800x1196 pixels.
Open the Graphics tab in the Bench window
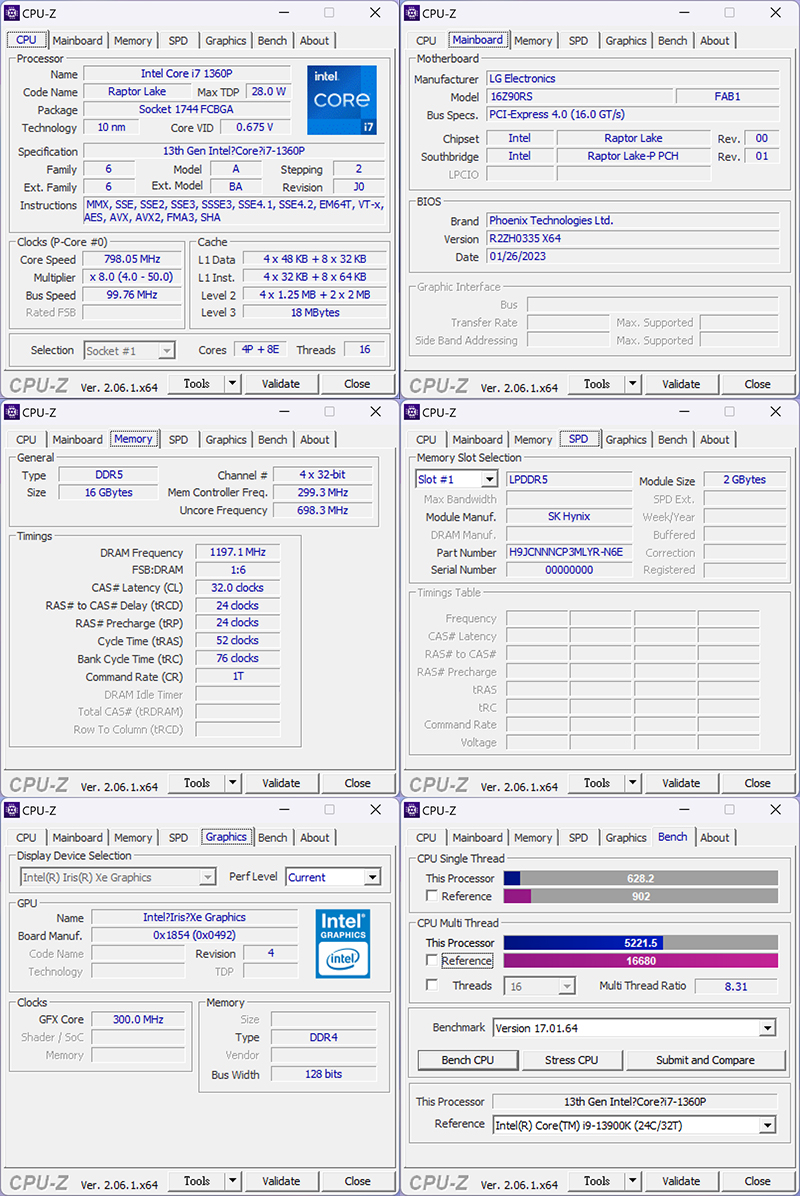626,838
